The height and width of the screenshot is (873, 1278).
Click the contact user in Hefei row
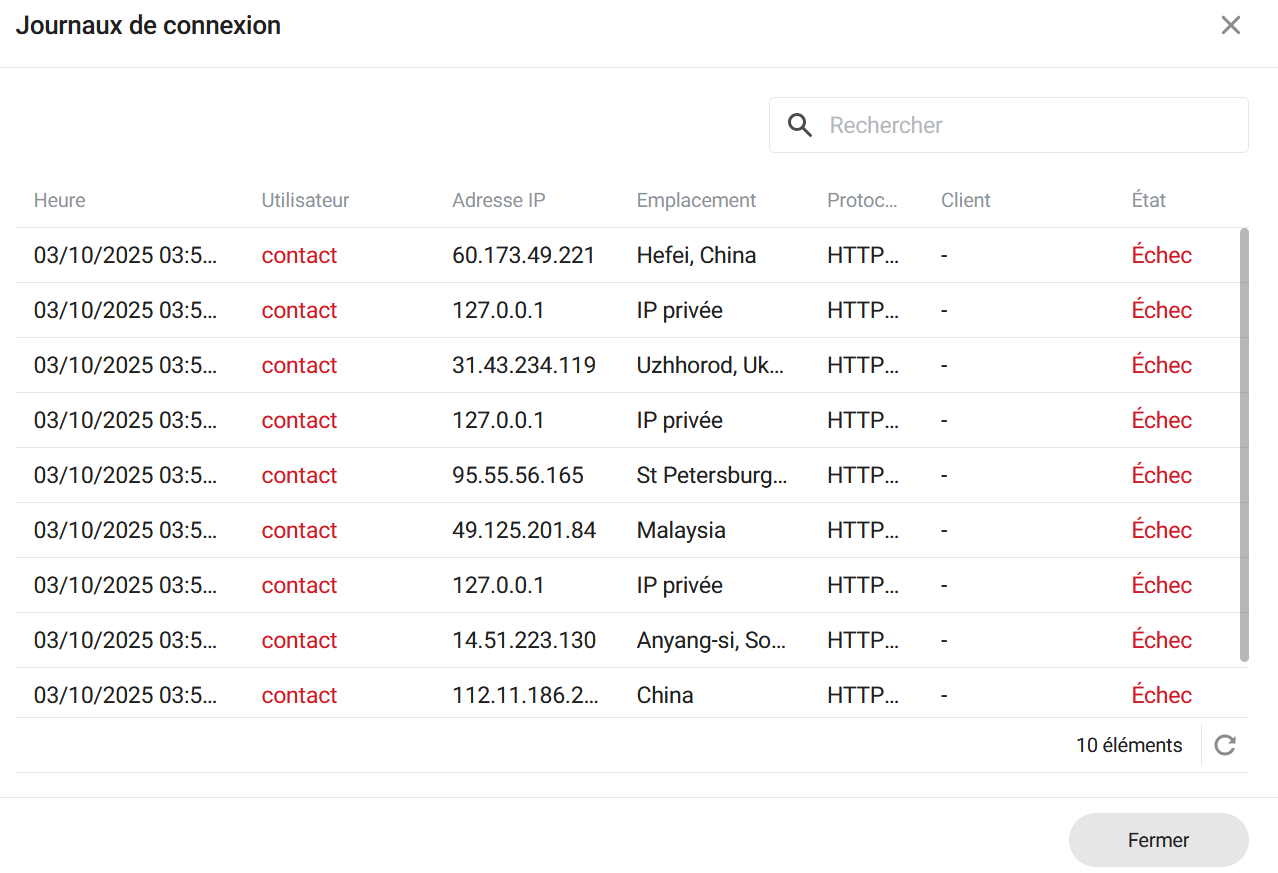pos(299,255)
